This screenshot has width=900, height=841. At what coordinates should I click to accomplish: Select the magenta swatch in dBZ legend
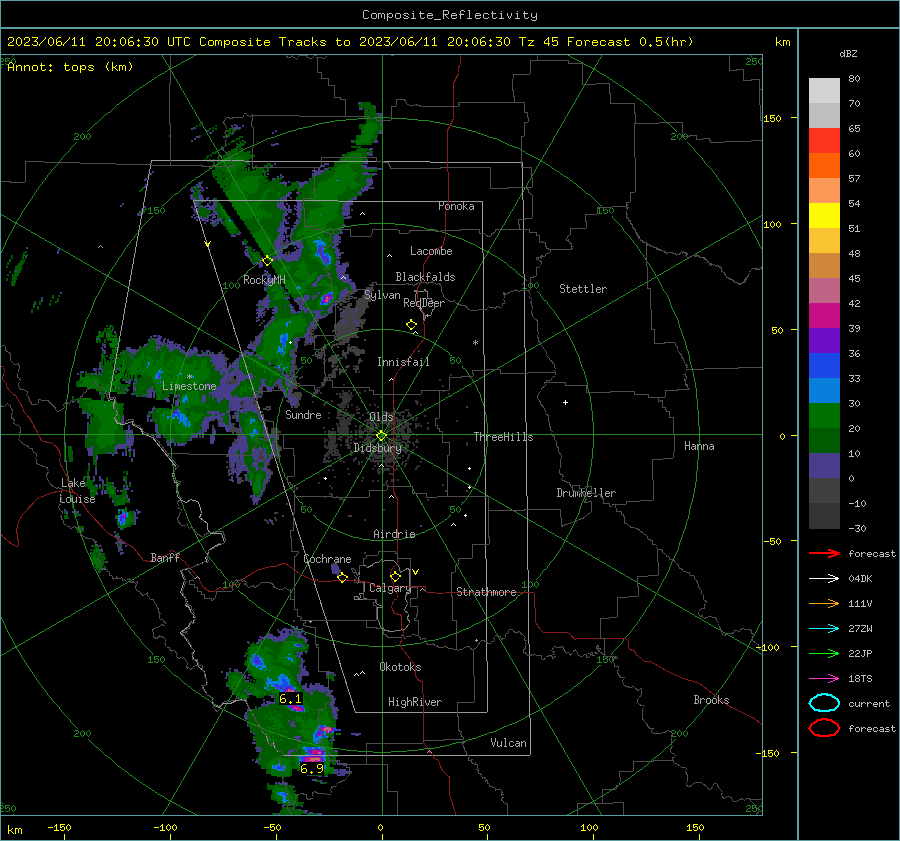pos(824,316)
